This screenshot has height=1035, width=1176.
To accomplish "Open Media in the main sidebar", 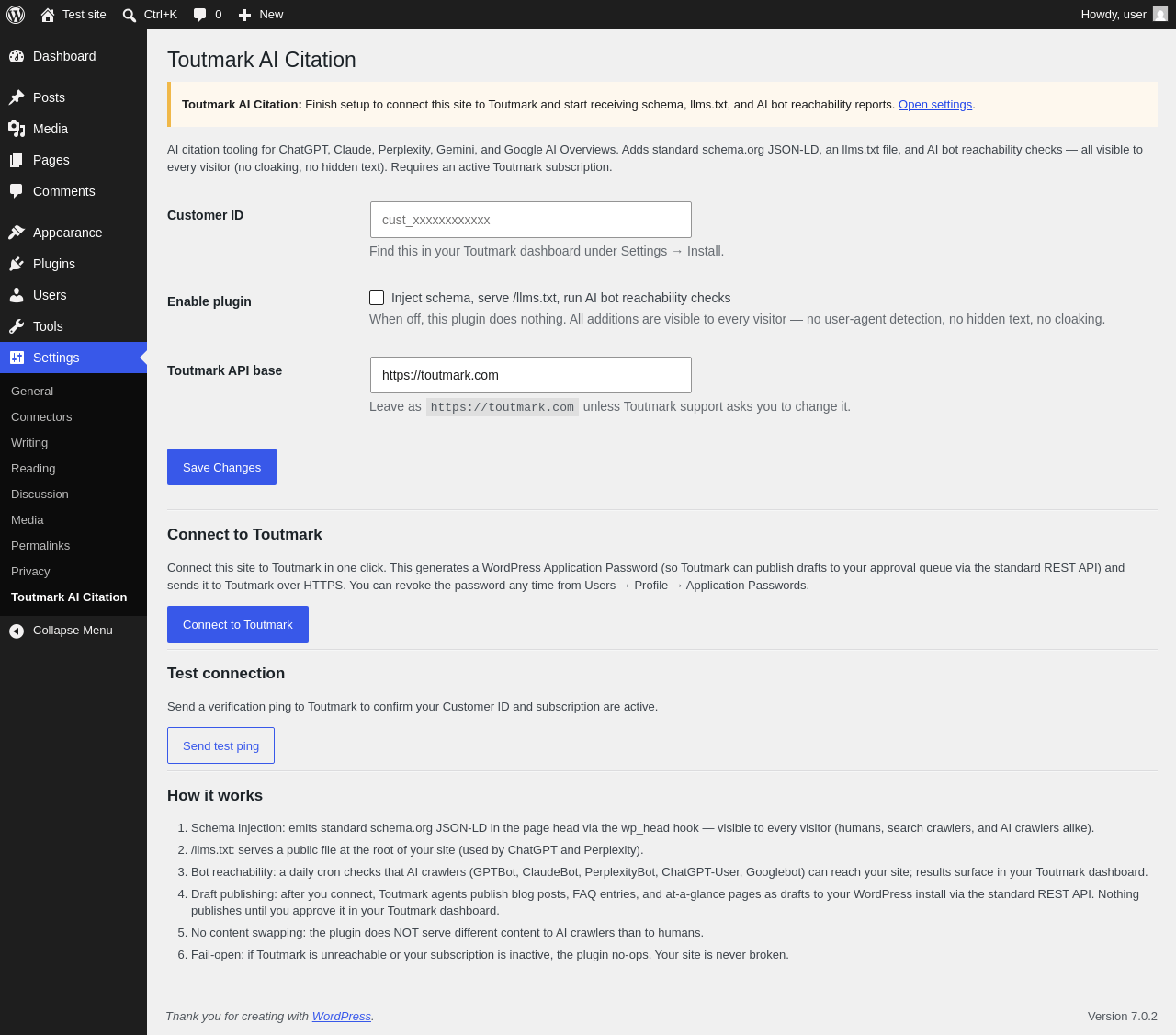I will point(73,129).
